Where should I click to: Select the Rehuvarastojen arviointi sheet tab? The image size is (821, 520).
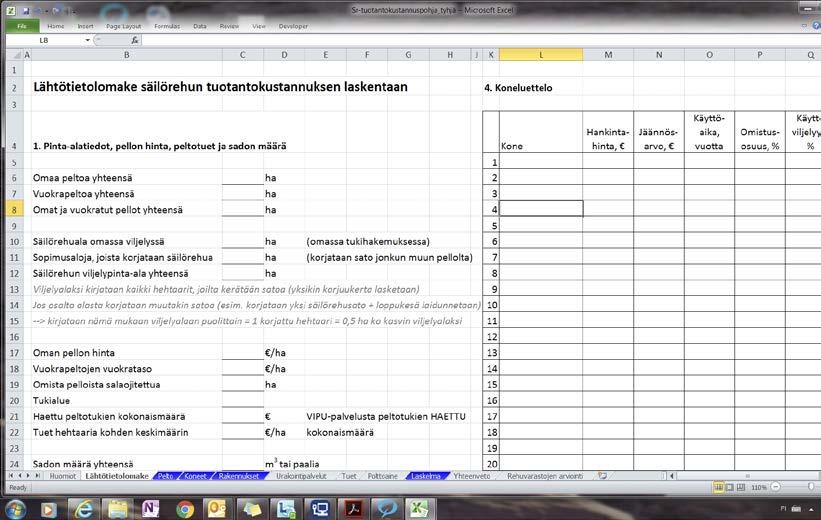point(545,476)
